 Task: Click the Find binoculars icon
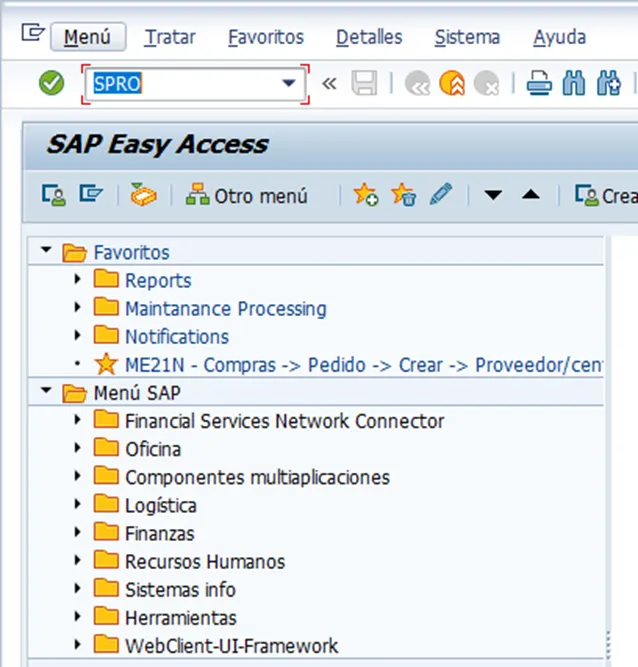[574, 83]
